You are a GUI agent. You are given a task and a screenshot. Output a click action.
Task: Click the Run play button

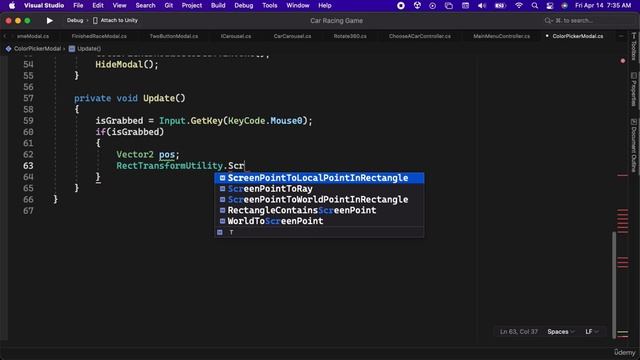(49, 20)
